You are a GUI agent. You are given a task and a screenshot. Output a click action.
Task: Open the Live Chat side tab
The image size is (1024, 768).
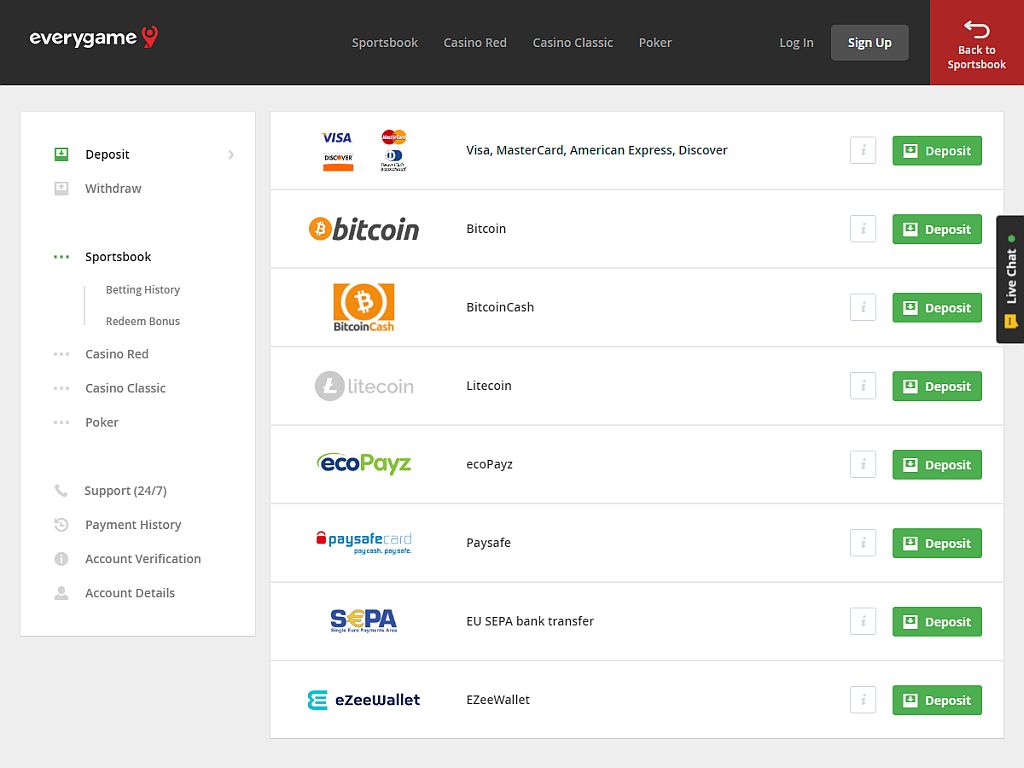click(x=1011, y=280)
